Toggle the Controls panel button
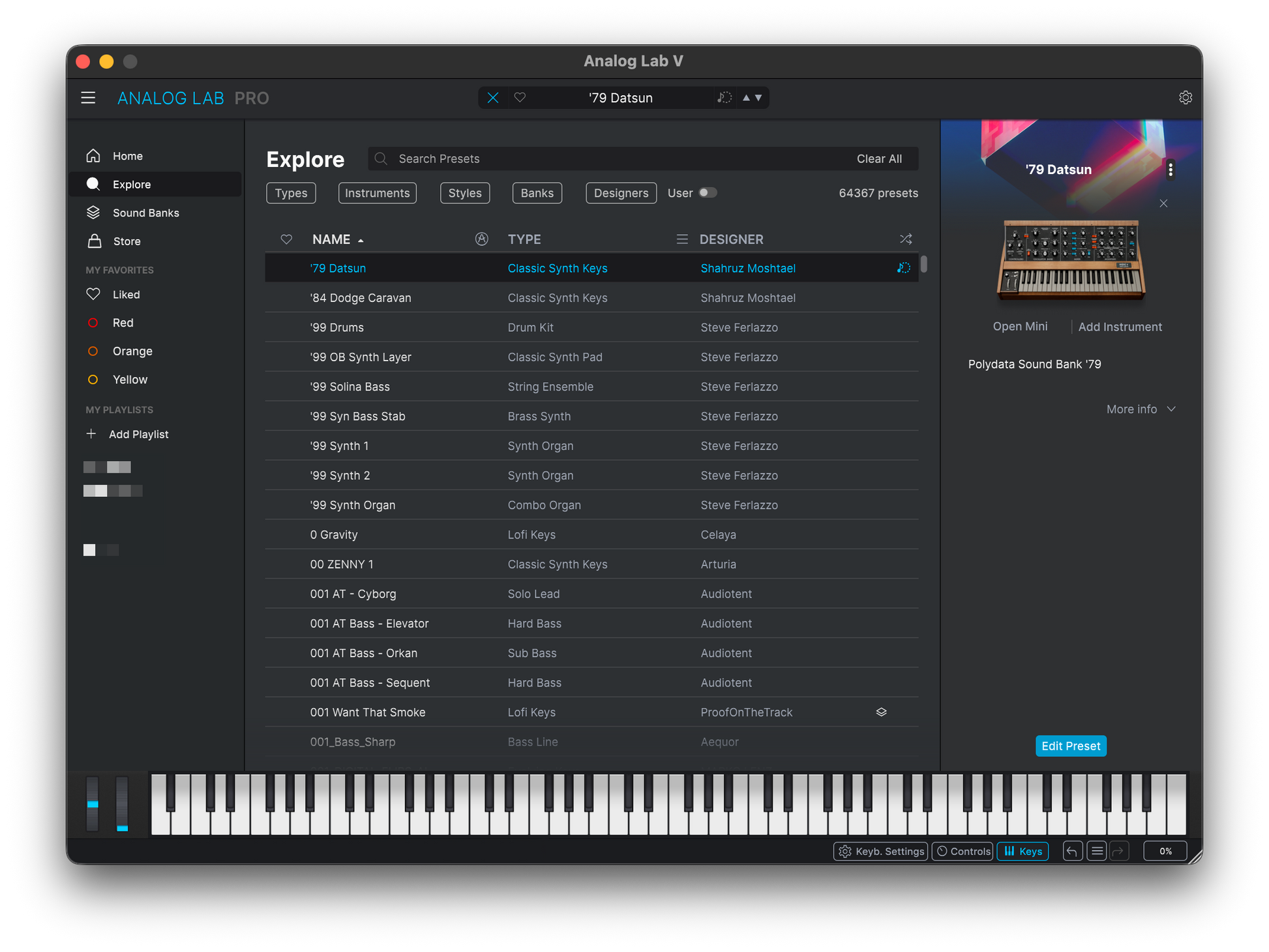 [x=963, y=851]
